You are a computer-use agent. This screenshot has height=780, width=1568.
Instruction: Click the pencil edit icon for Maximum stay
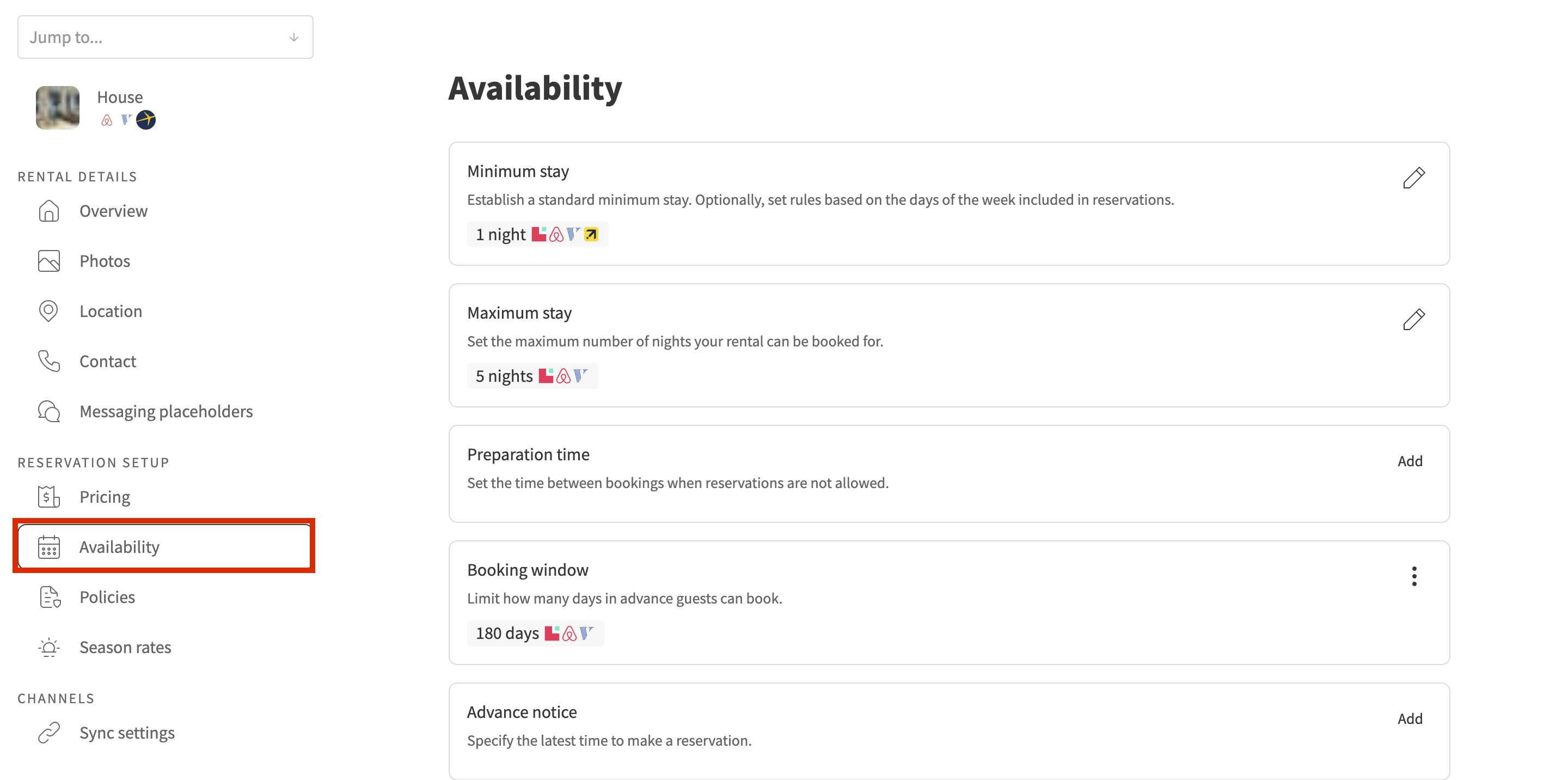coord(1413,319)
